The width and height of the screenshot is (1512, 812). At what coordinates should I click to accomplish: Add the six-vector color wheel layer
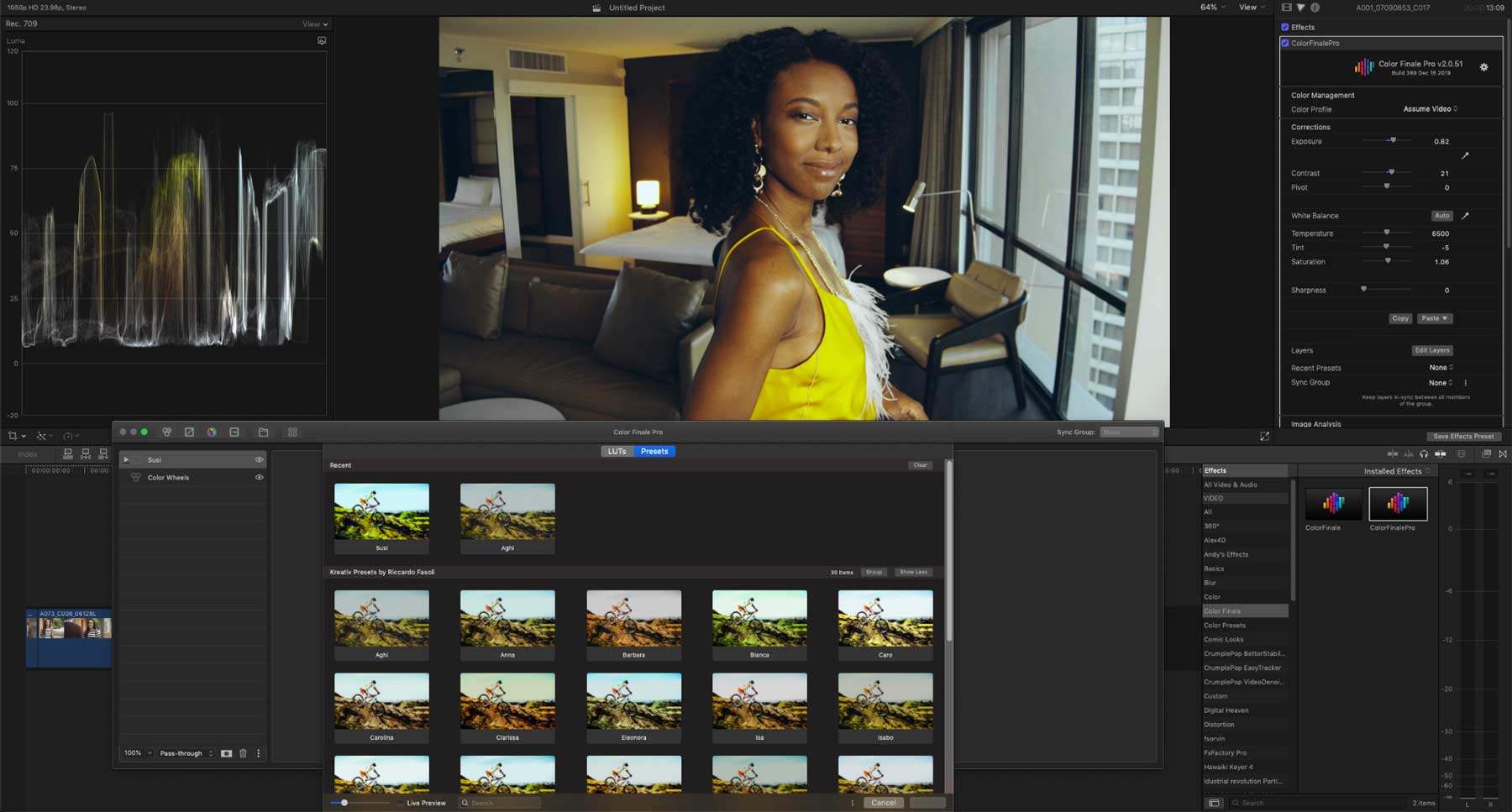pos(212,432)
